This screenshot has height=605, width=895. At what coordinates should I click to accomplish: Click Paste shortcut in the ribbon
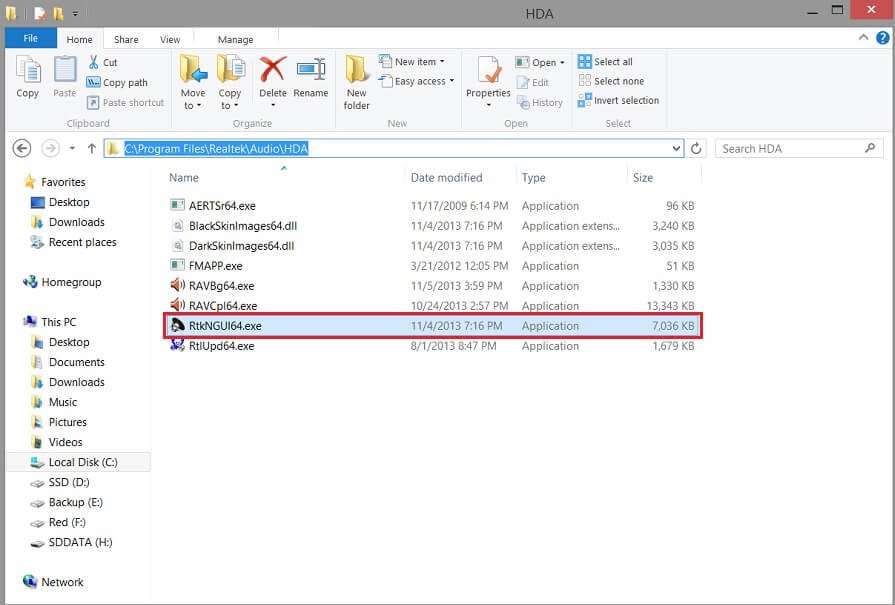(126, 102)
